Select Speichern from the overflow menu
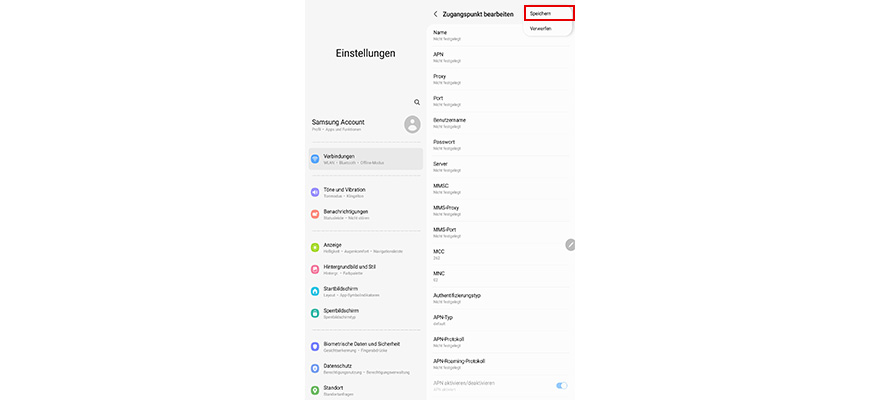 click(549, 13)
